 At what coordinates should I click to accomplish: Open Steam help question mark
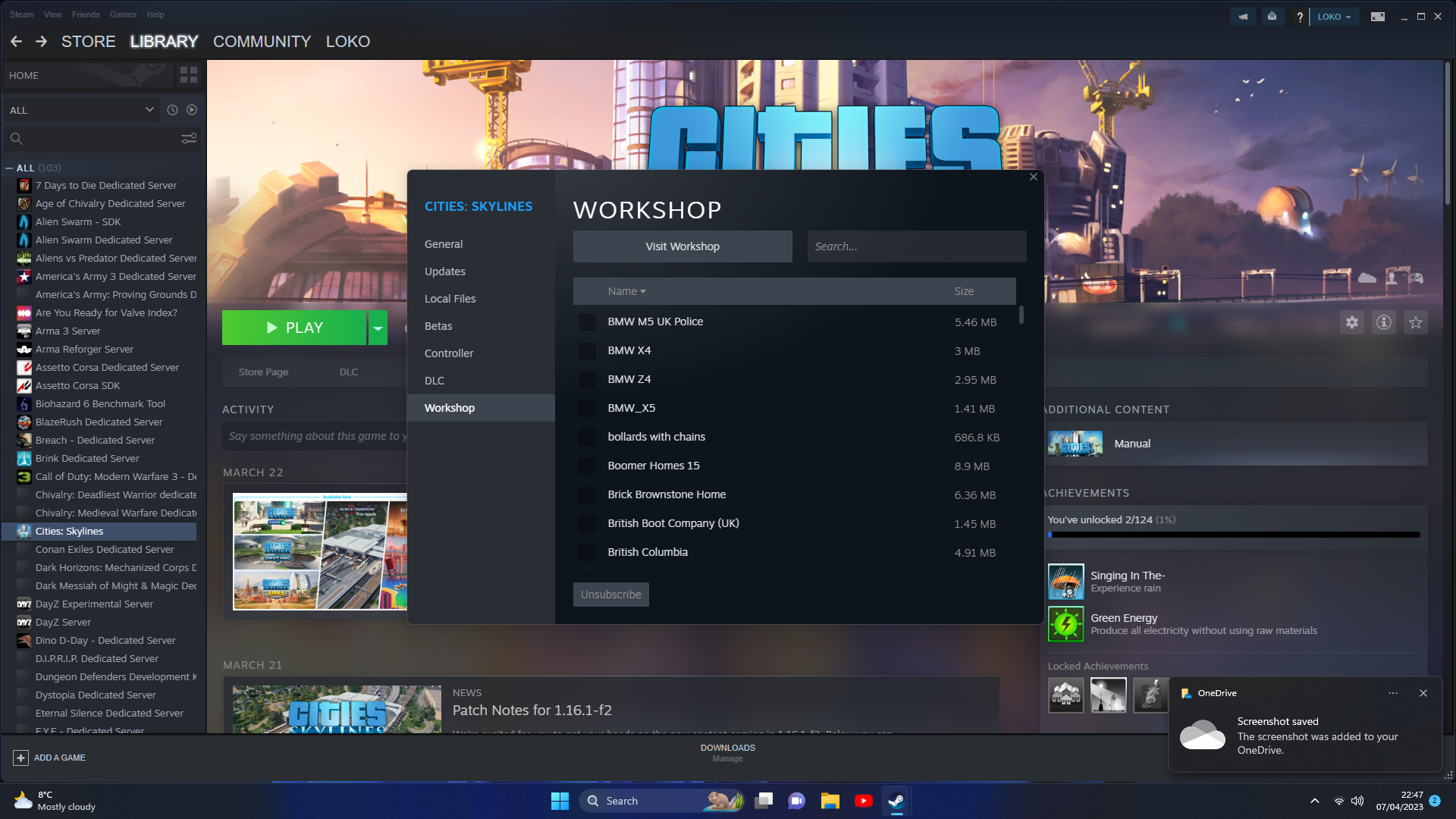point(1300,17)
